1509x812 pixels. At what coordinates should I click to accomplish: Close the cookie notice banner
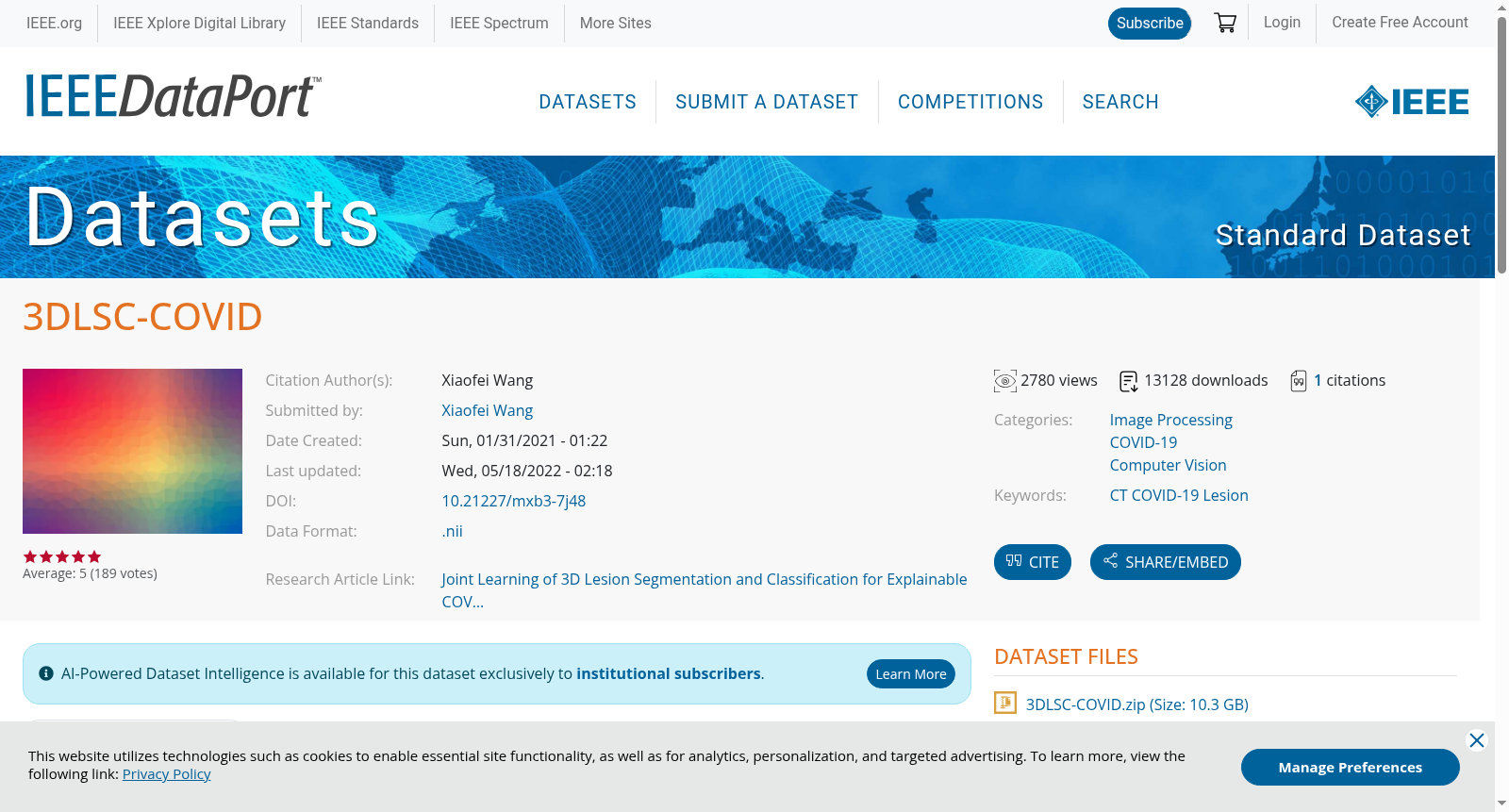click(x=1477, y=740)
